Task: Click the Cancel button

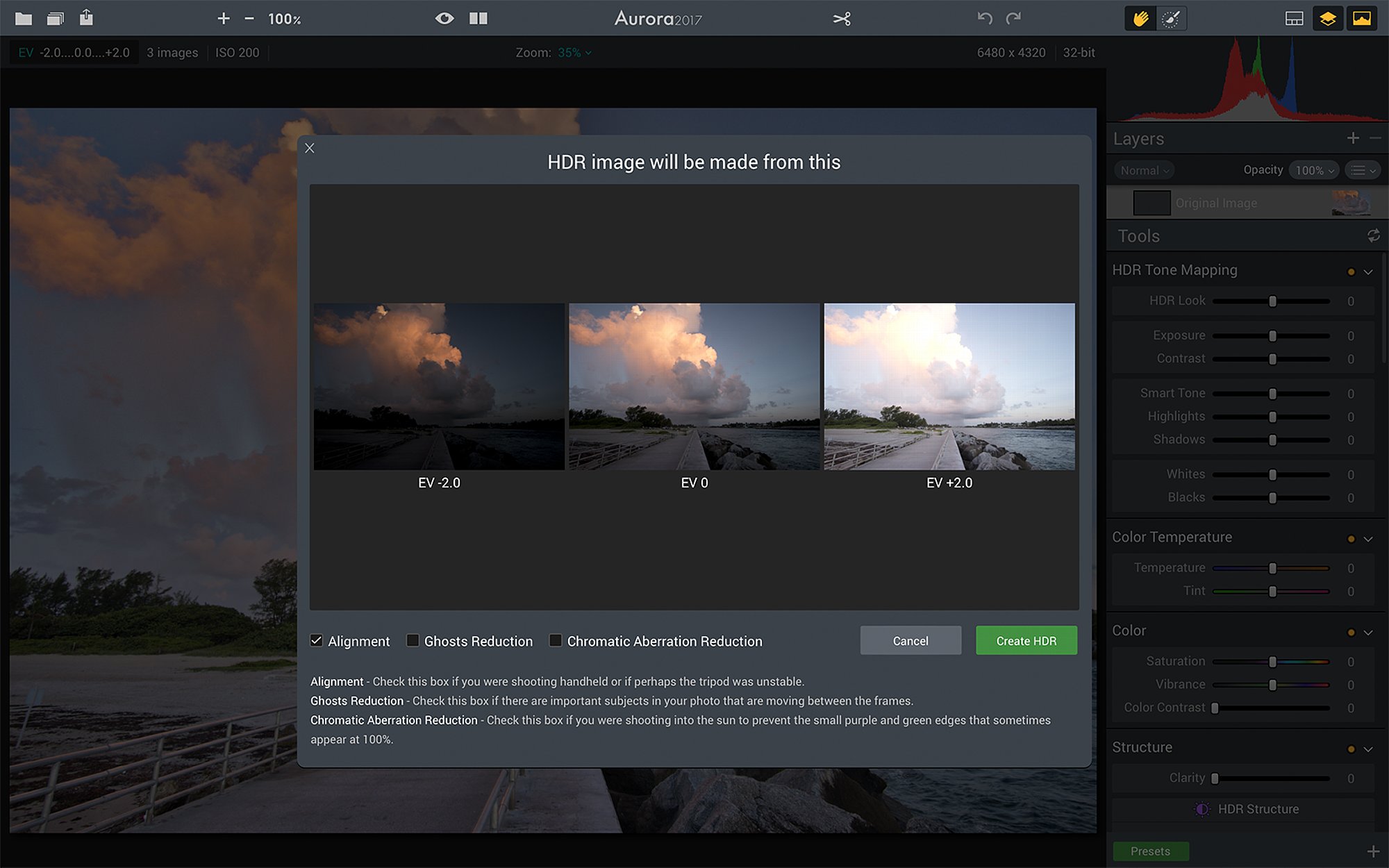Action: point(910,641)
